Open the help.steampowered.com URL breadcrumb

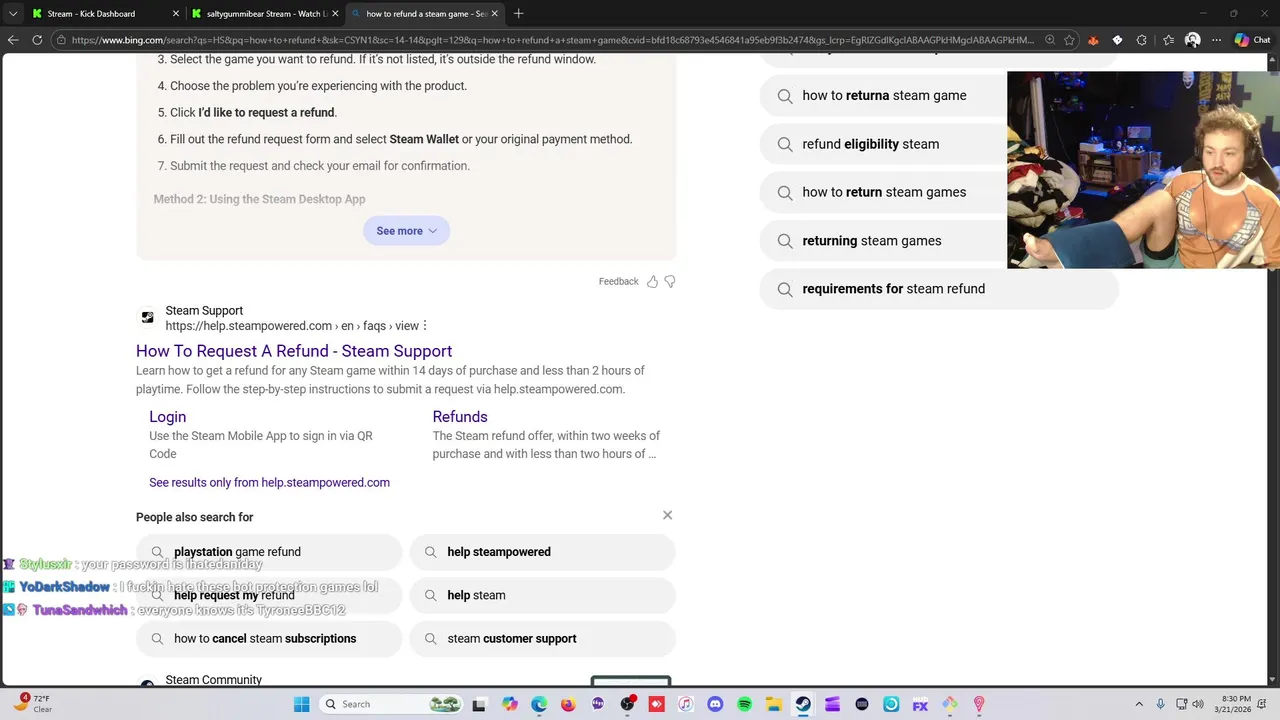click(x=292, y=326)
